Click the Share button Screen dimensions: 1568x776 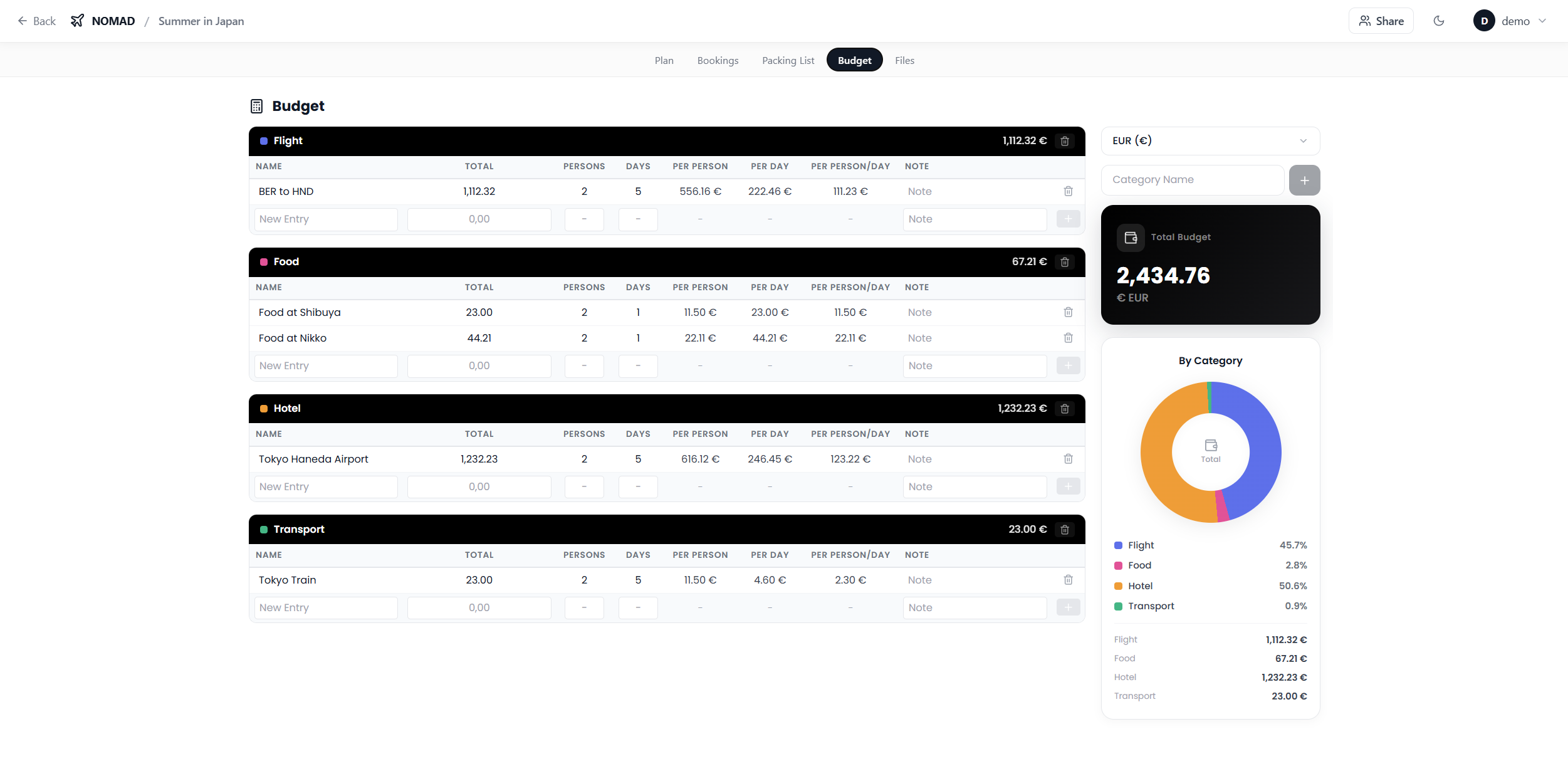1381,21
